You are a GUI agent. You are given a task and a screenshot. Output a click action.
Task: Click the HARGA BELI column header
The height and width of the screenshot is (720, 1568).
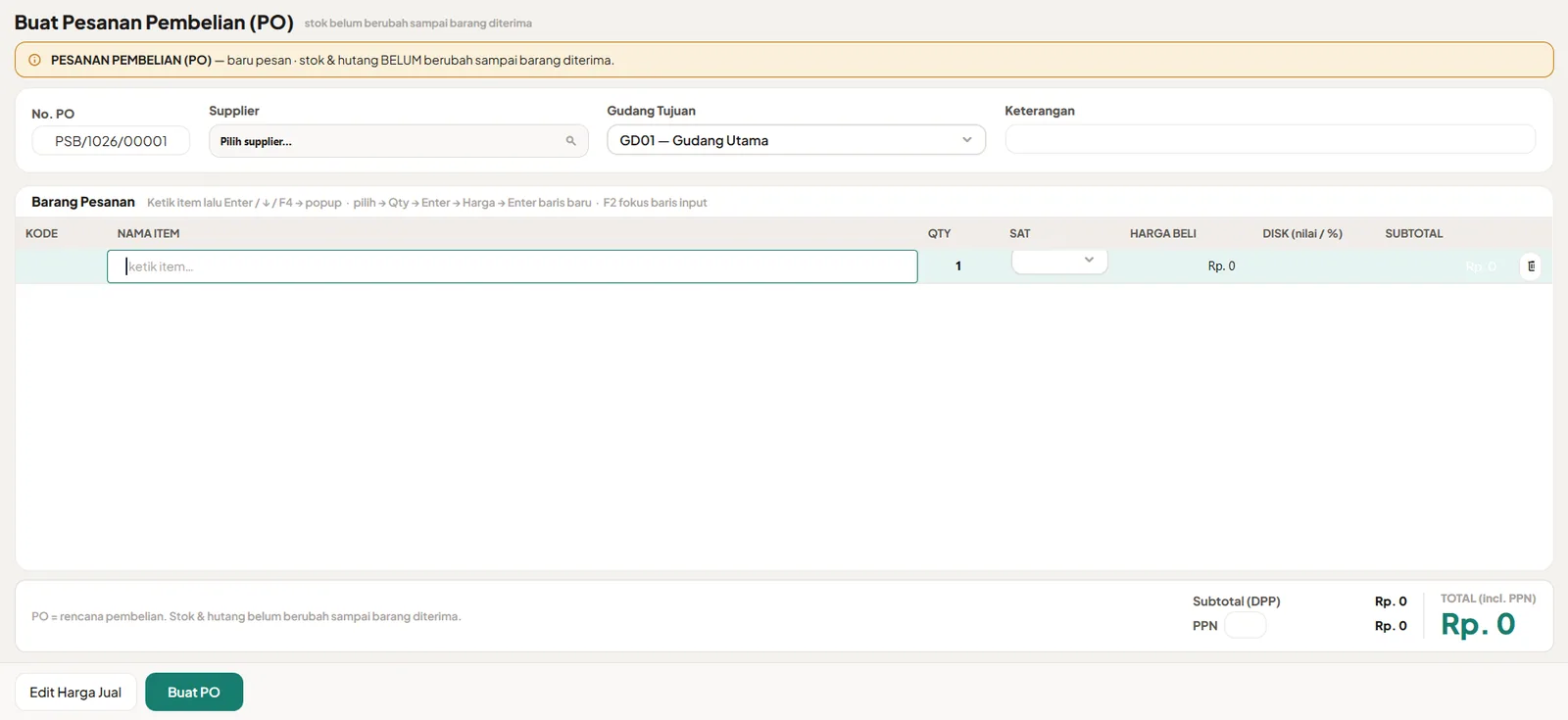[x=1163, y=233]
